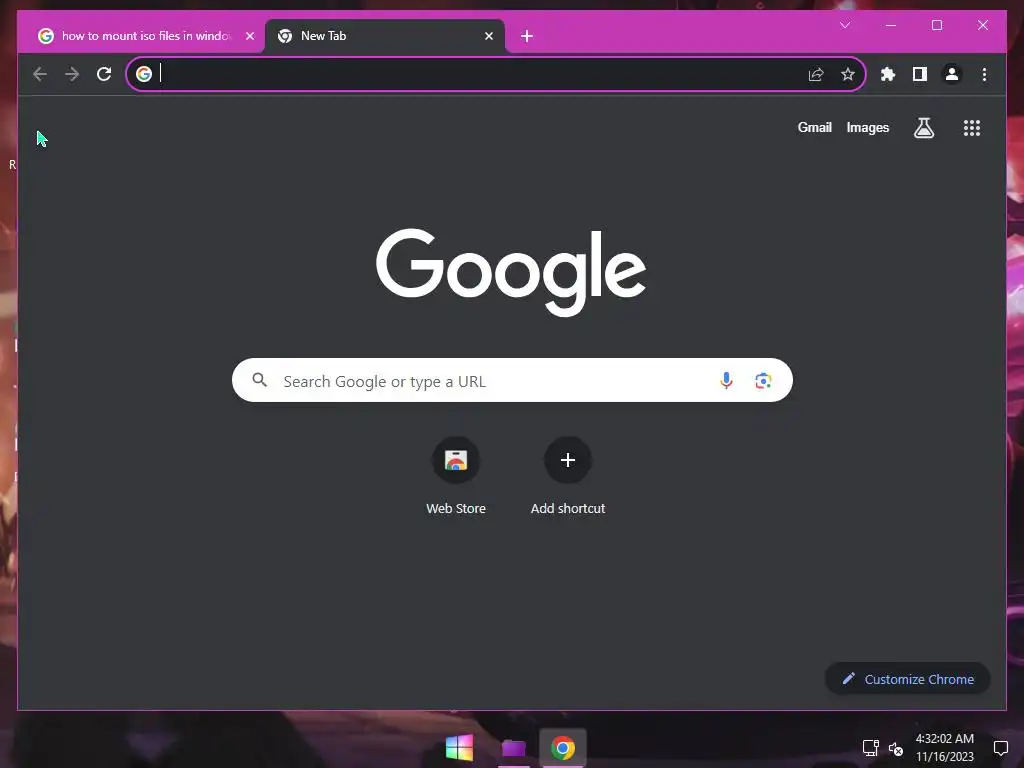This screenshot has height=768, width=1024.
Task: Reload the current page
Action: click(x=104, y=74)
